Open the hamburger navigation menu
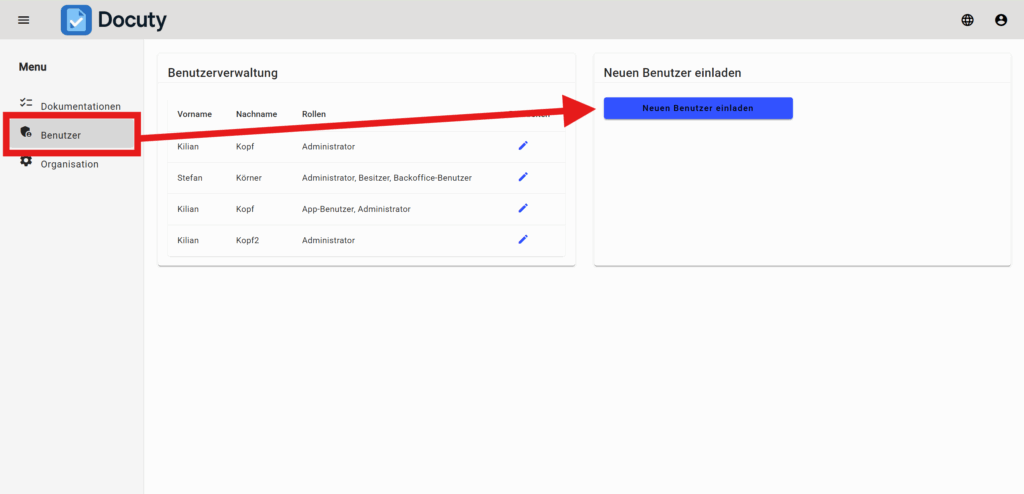This screenshot has width=1024, height=494. pyautogui.click(x=24, y=20)
